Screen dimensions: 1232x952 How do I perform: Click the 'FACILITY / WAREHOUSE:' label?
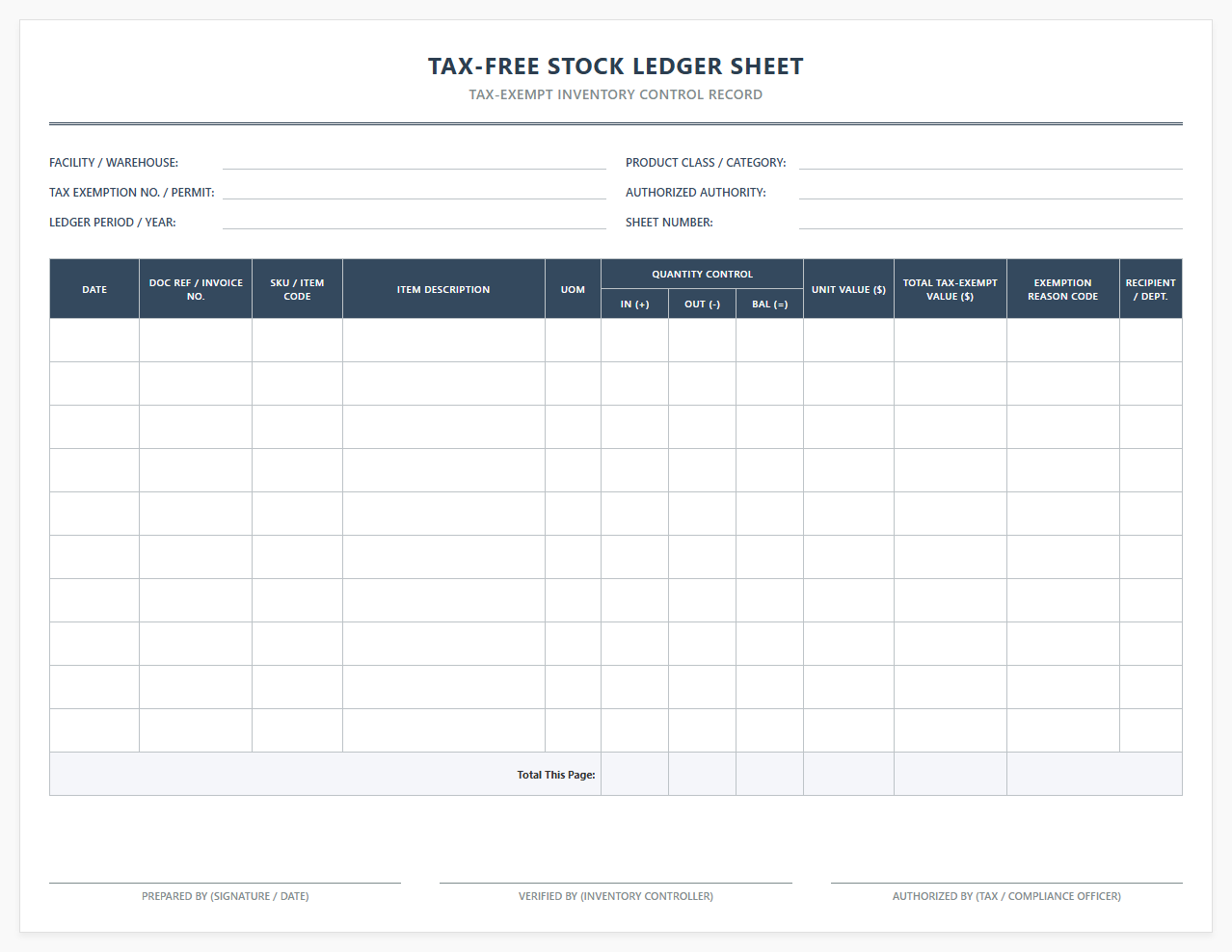tap(114, 163)
